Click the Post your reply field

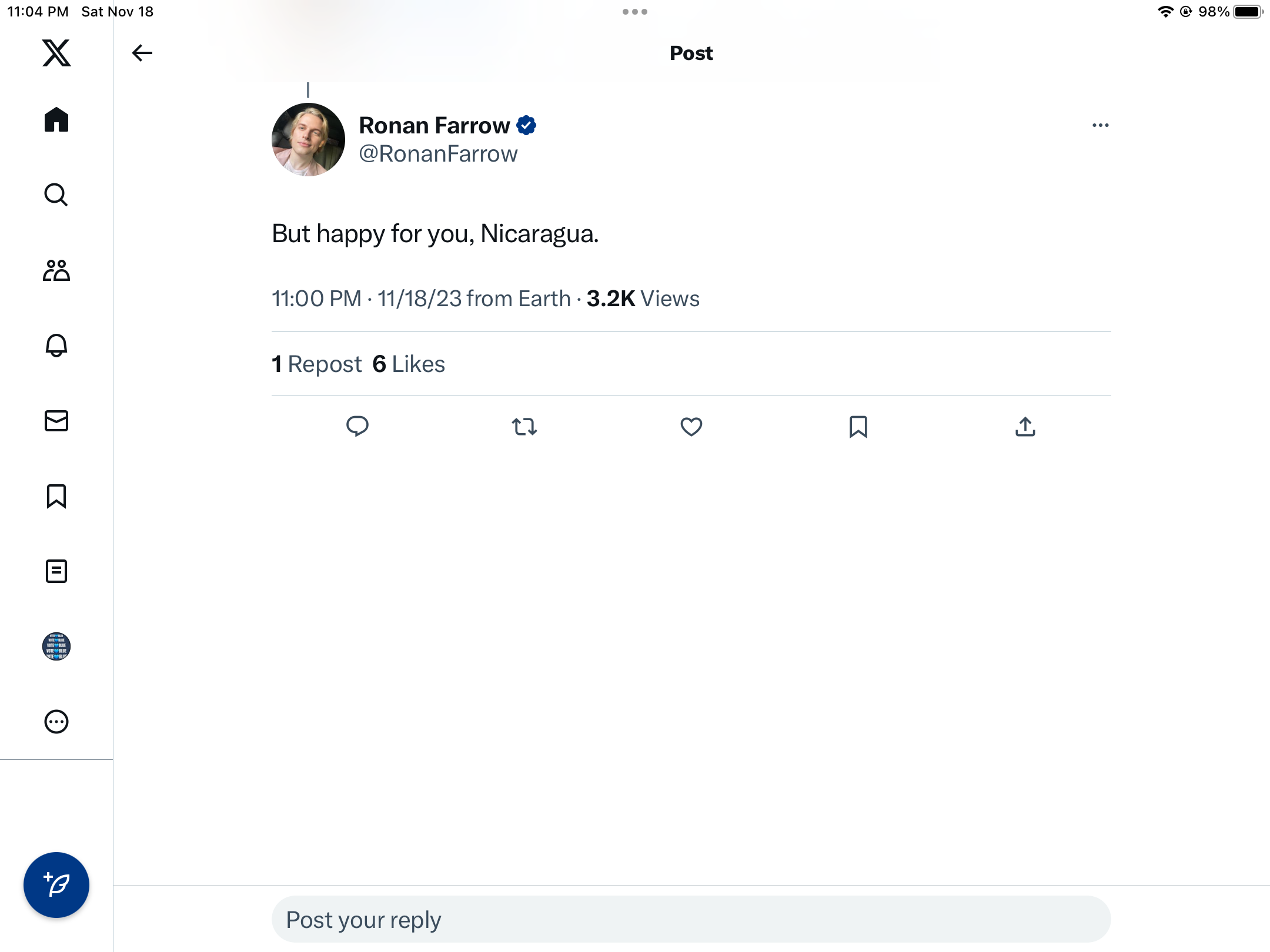click(691, 920)
